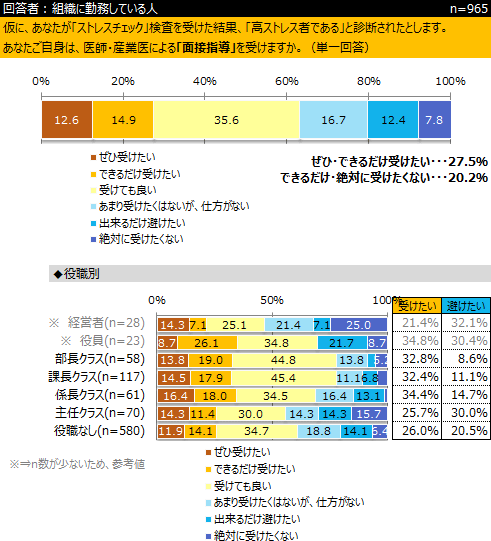Select the 部長クラス(n=58) row label
This screenshot has width=491, height=541.
click(x=100, y=359)
